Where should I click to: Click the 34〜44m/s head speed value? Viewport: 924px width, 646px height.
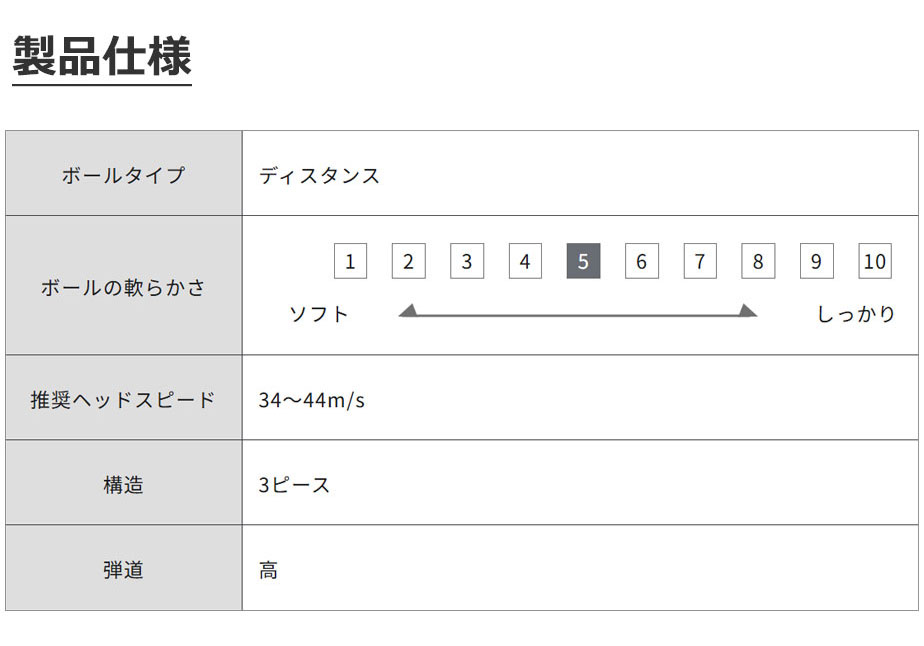[x=312, y=400]
